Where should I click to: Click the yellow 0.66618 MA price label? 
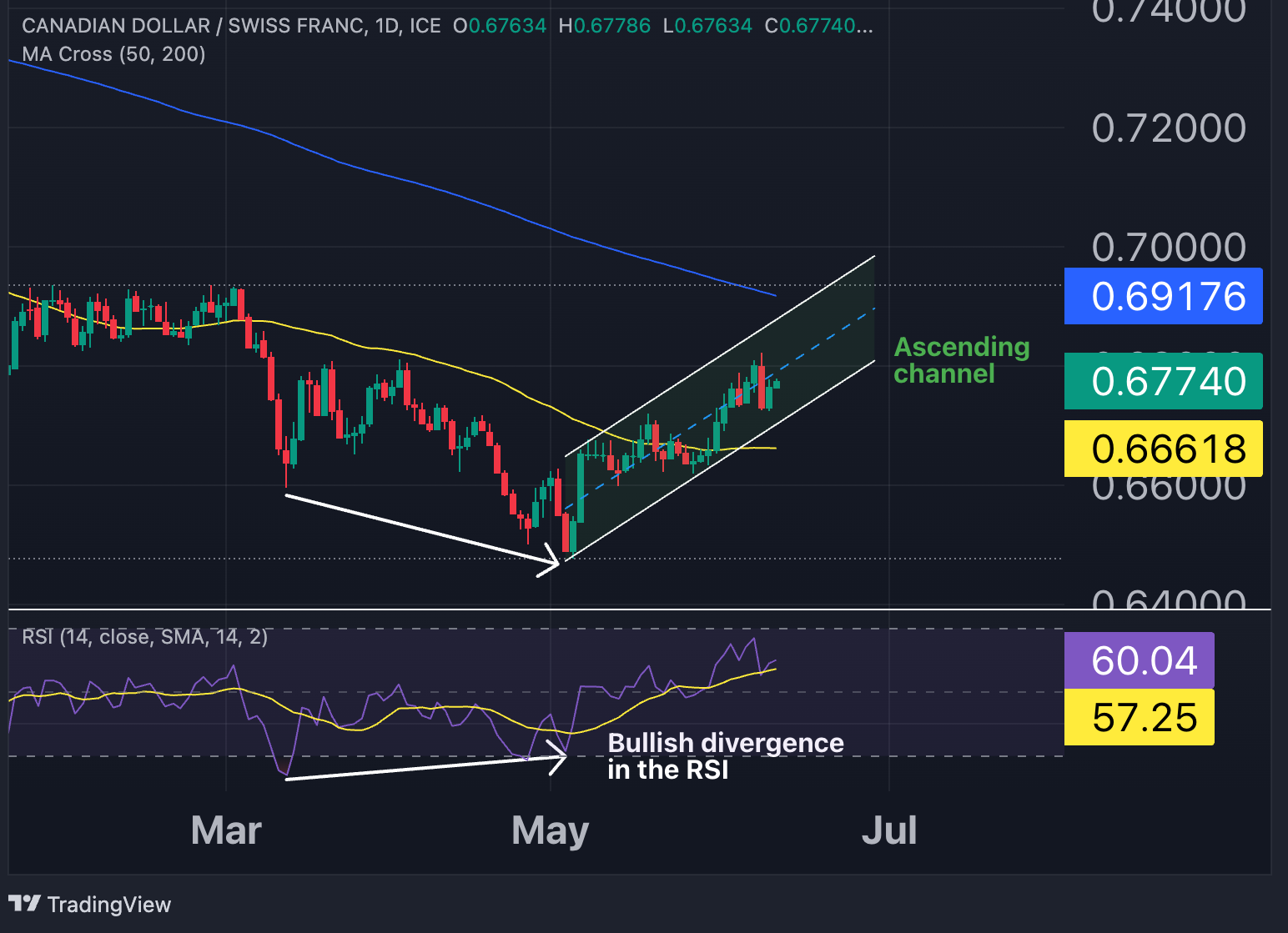[1163, 449]
